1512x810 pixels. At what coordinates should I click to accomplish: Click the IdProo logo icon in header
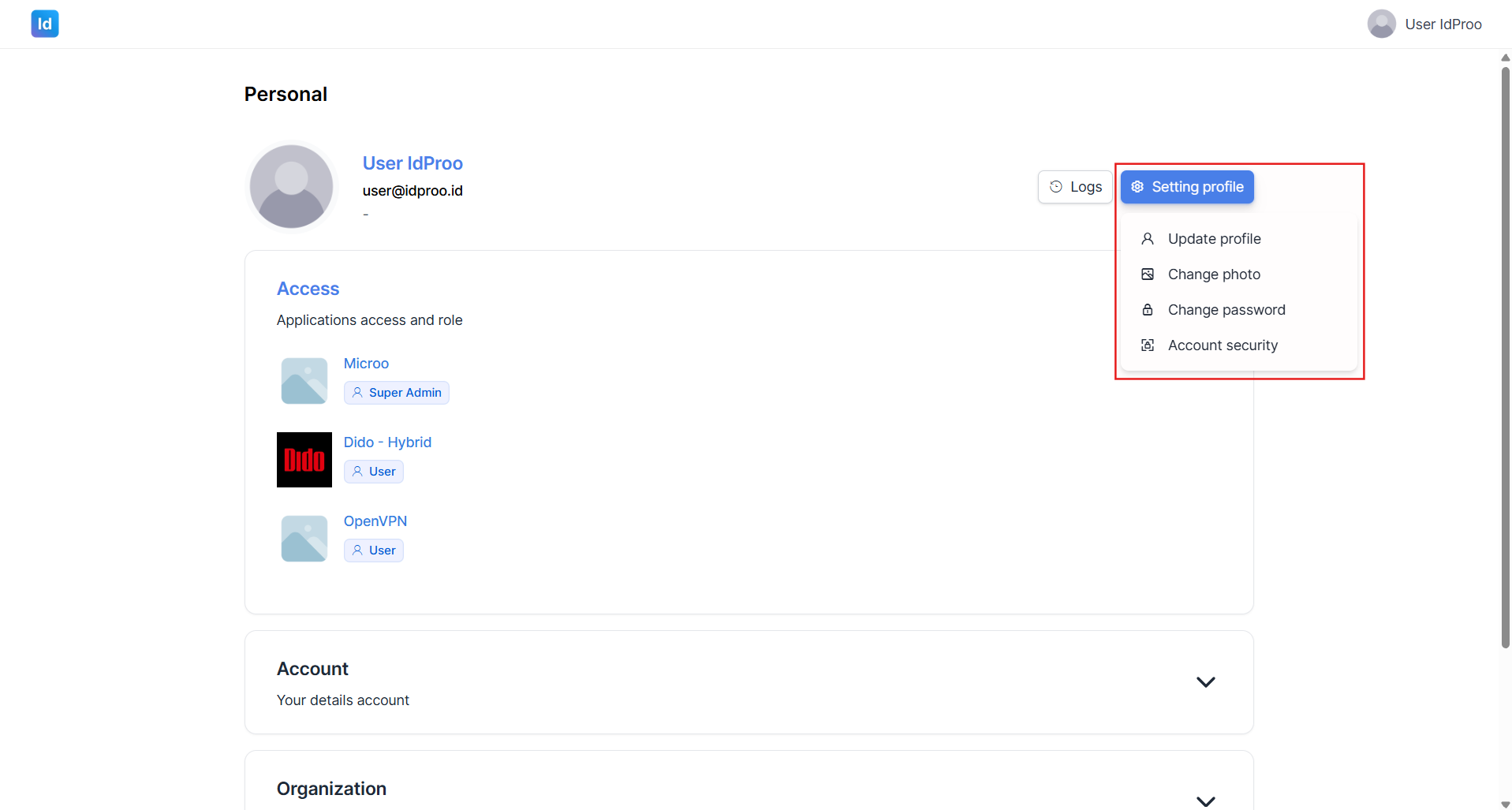(x=45, y=24)
